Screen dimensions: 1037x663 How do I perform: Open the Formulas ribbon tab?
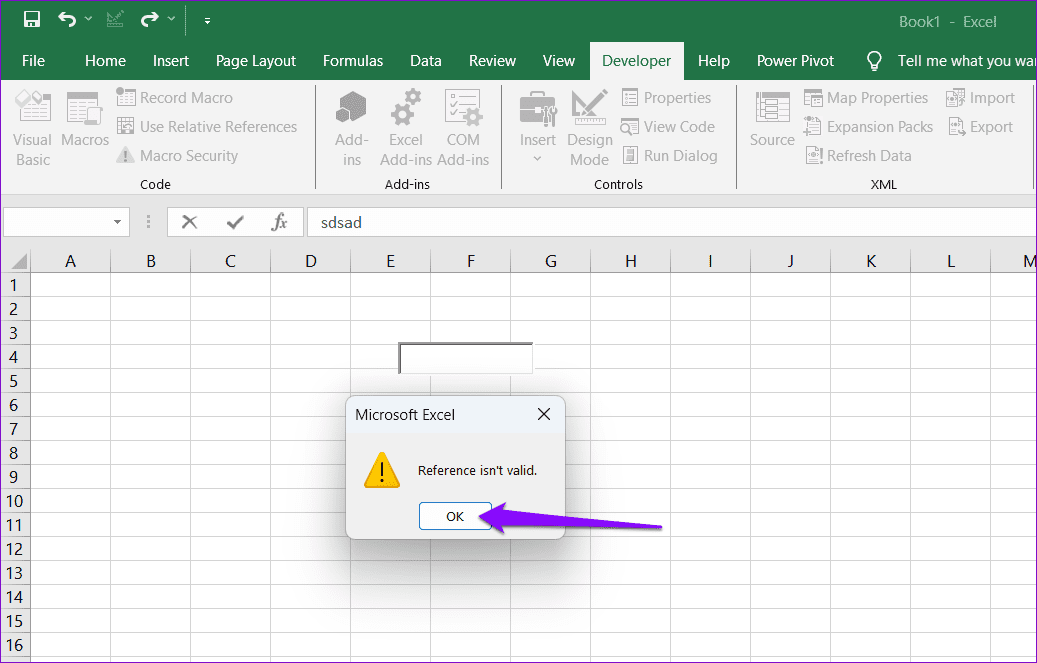(353, 61)
